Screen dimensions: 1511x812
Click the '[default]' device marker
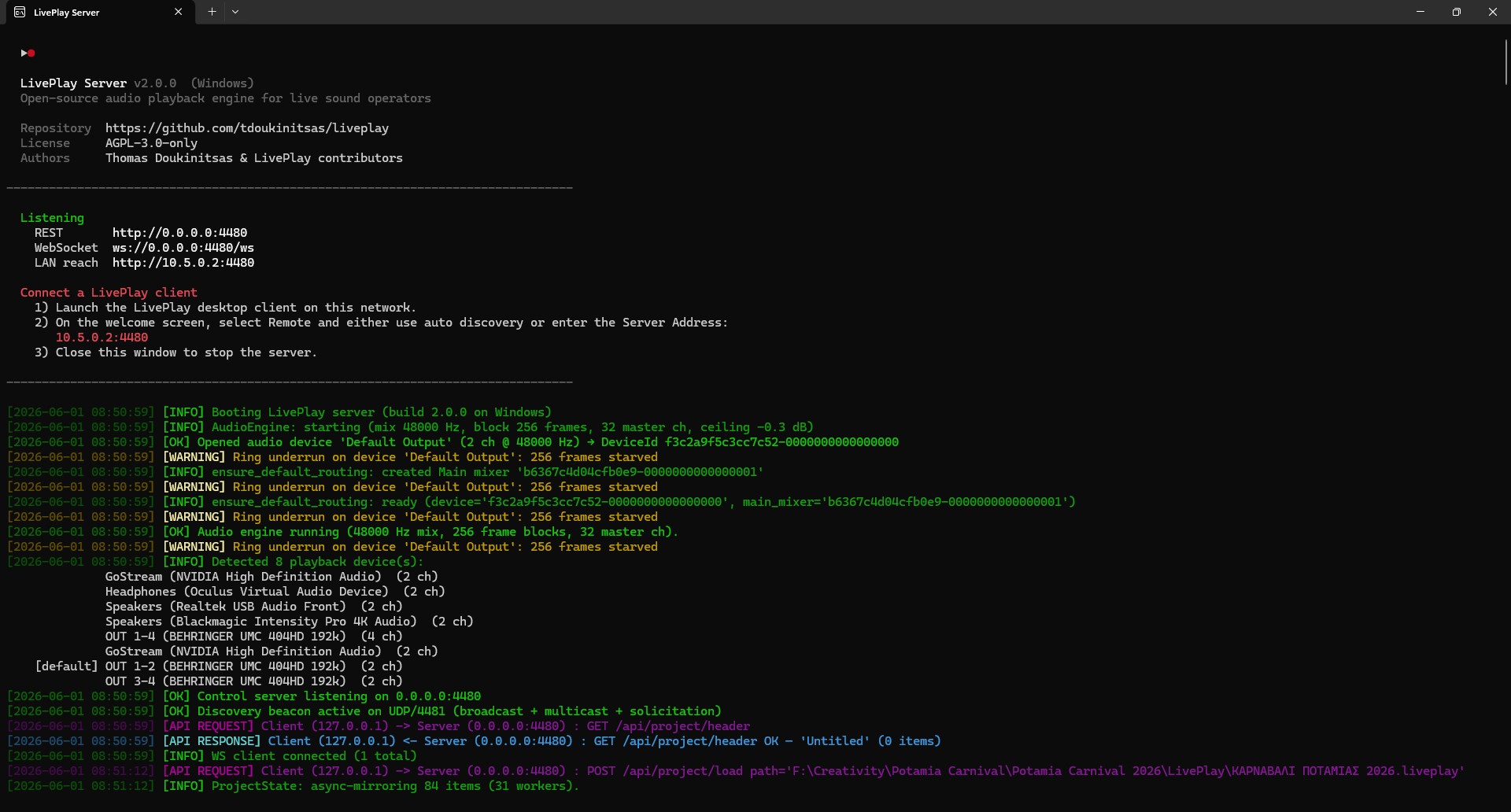tap(67, 666)
